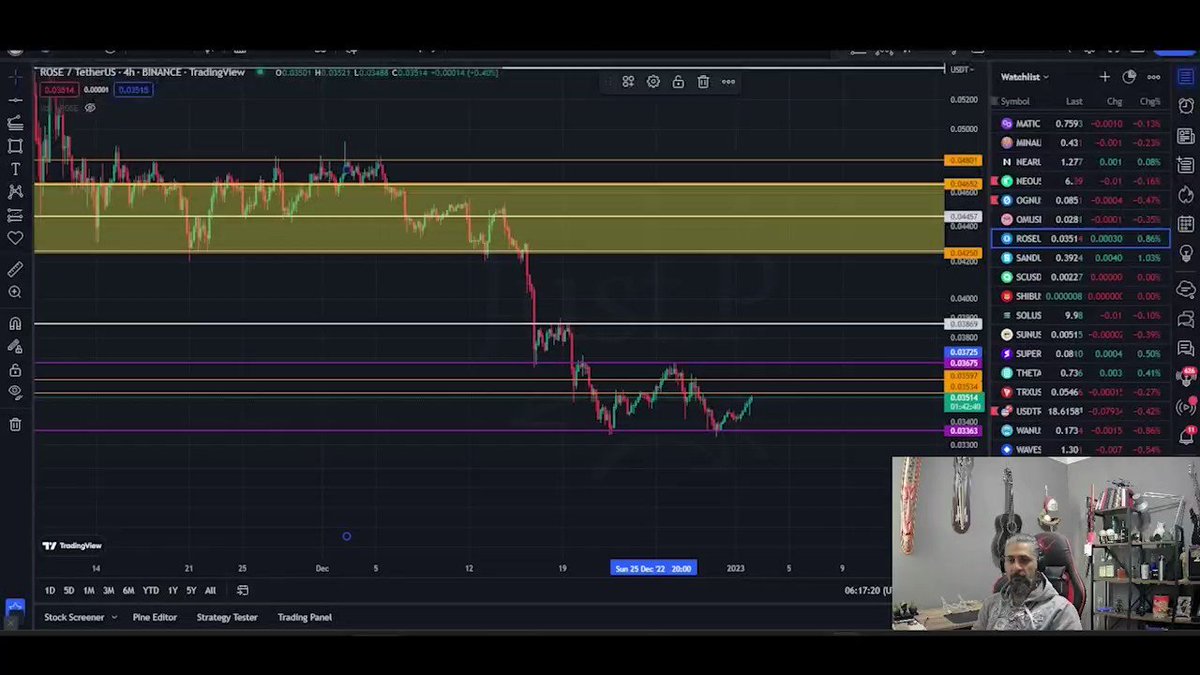
Task: Click the Remove Drawings trash icon
Action: (x=15, y=425)
